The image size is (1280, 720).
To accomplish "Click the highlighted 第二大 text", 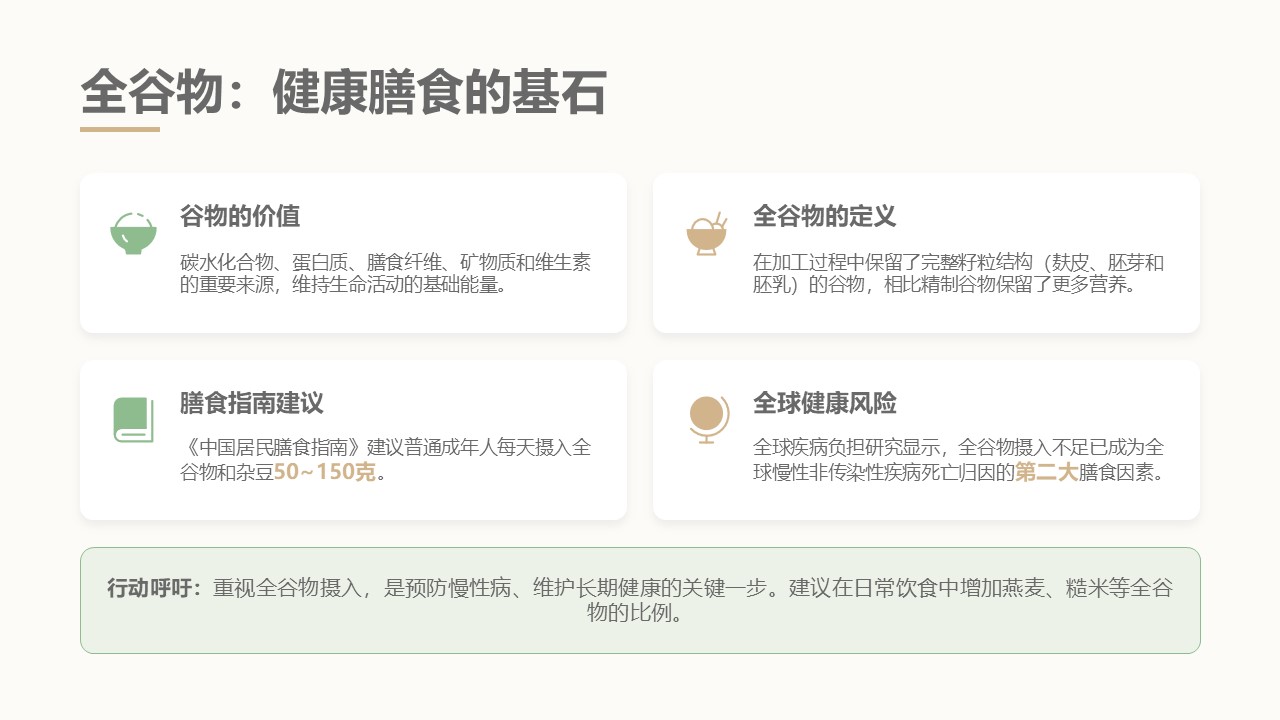I will pyautogui.click(x=1046, y=472).
